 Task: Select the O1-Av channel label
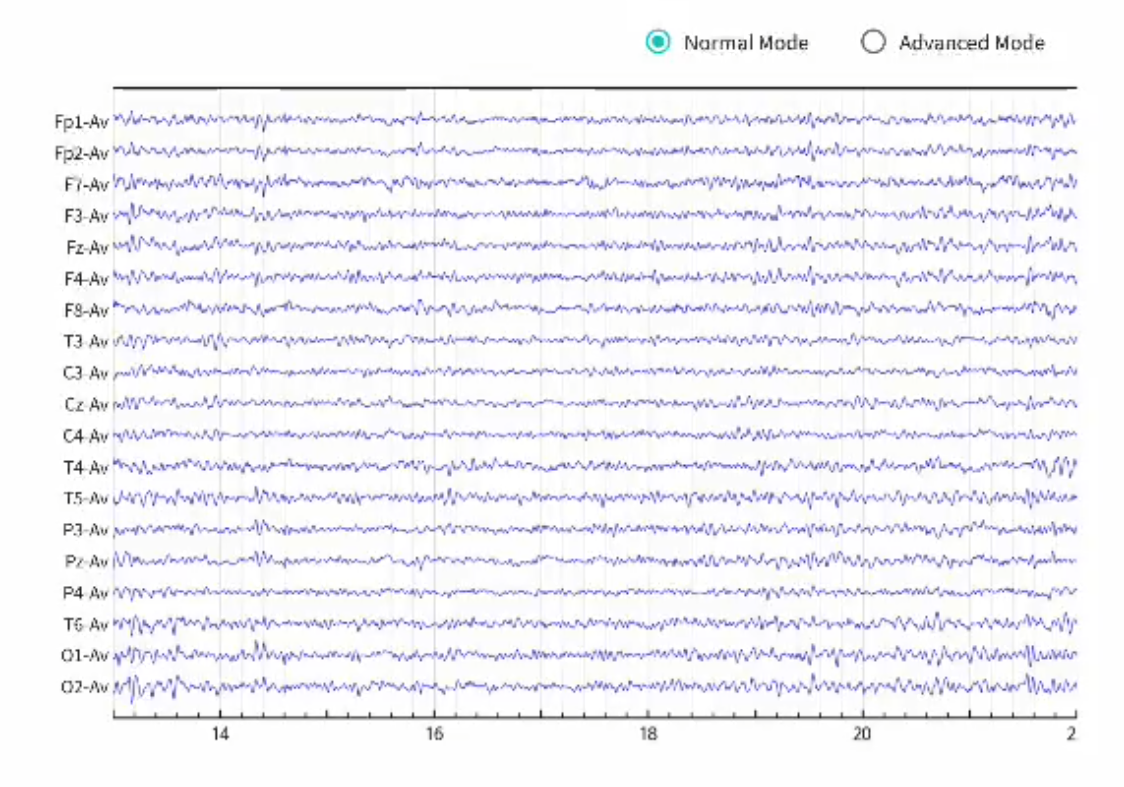85,656
